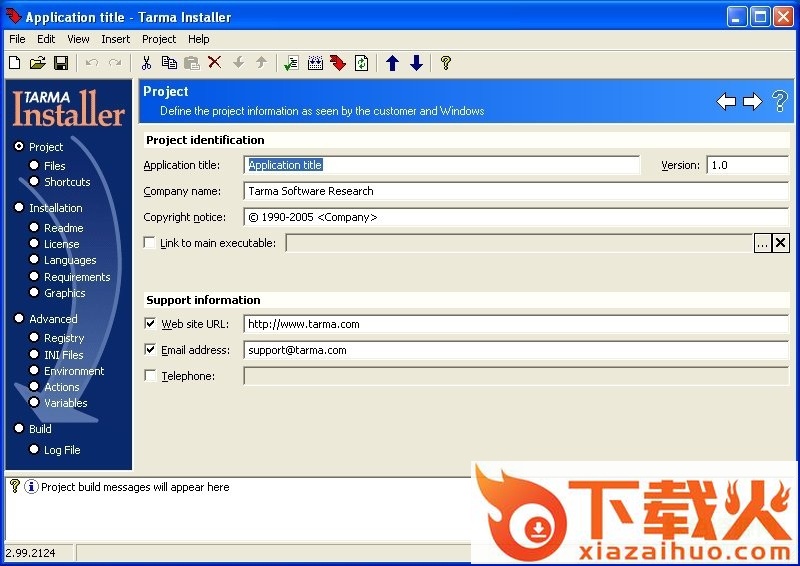800x566 pixels.
Task: Click the refresh document toolbar icon
Action: pyautogui.click(x=361, y=63)
